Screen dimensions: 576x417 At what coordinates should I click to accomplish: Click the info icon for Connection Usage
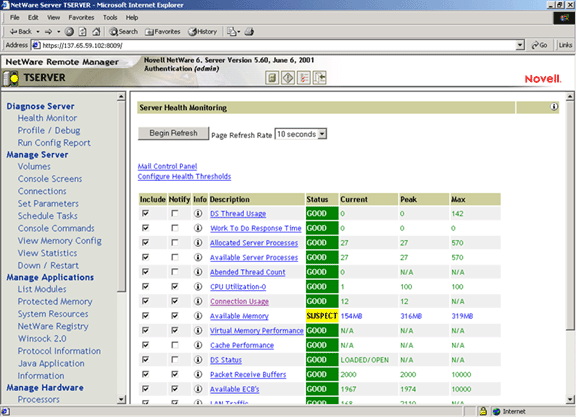click(x=198, y=301)
